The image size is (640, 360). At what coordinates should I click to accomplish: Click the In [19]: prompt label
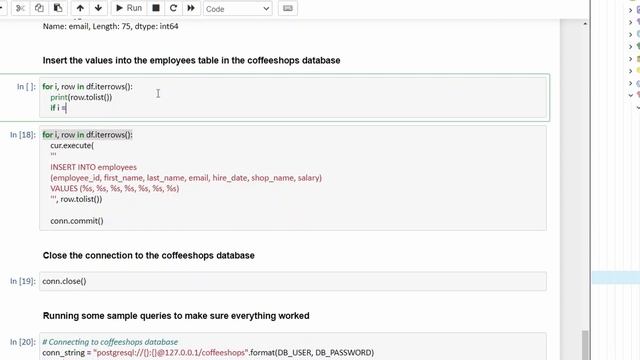pyautogui.click(x=23, y=281)
